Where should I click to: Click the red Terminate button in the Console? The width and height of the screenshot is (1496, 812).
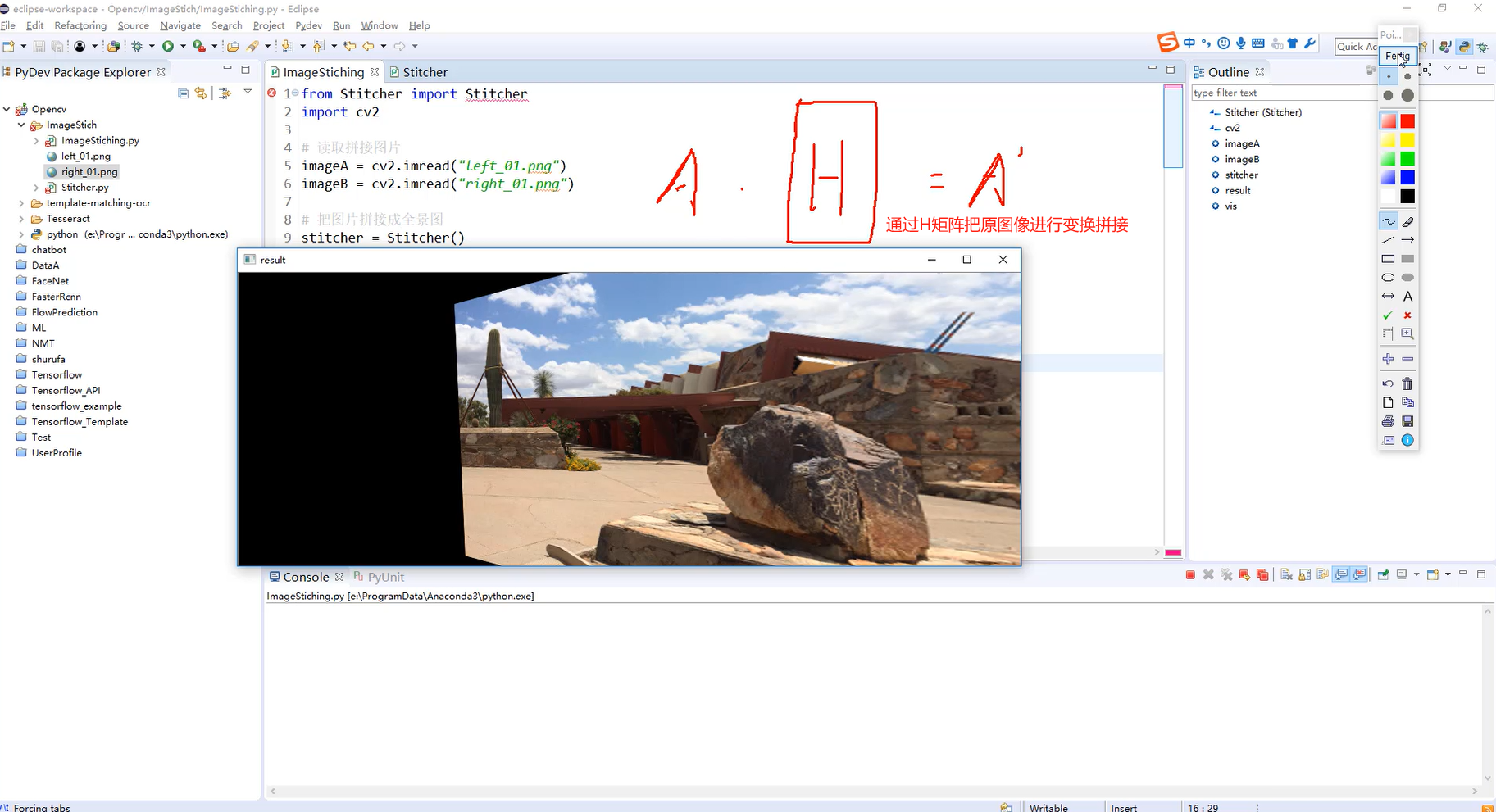coord(1190,575)
